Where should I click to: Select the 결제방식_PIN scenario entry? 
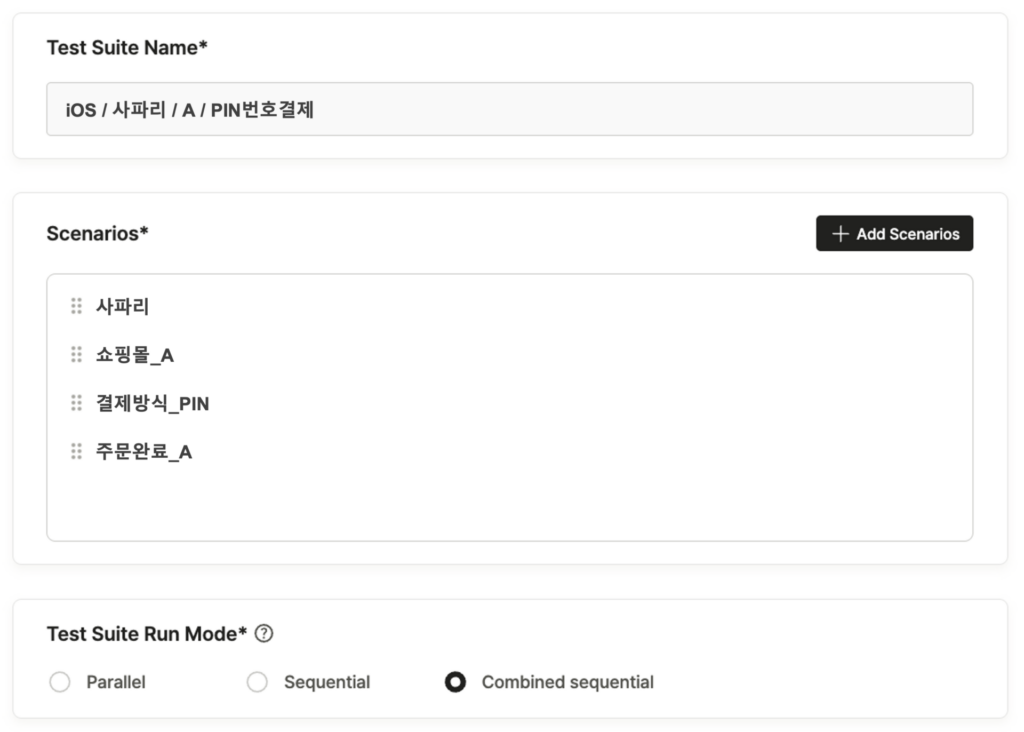[x=150, y=403]
